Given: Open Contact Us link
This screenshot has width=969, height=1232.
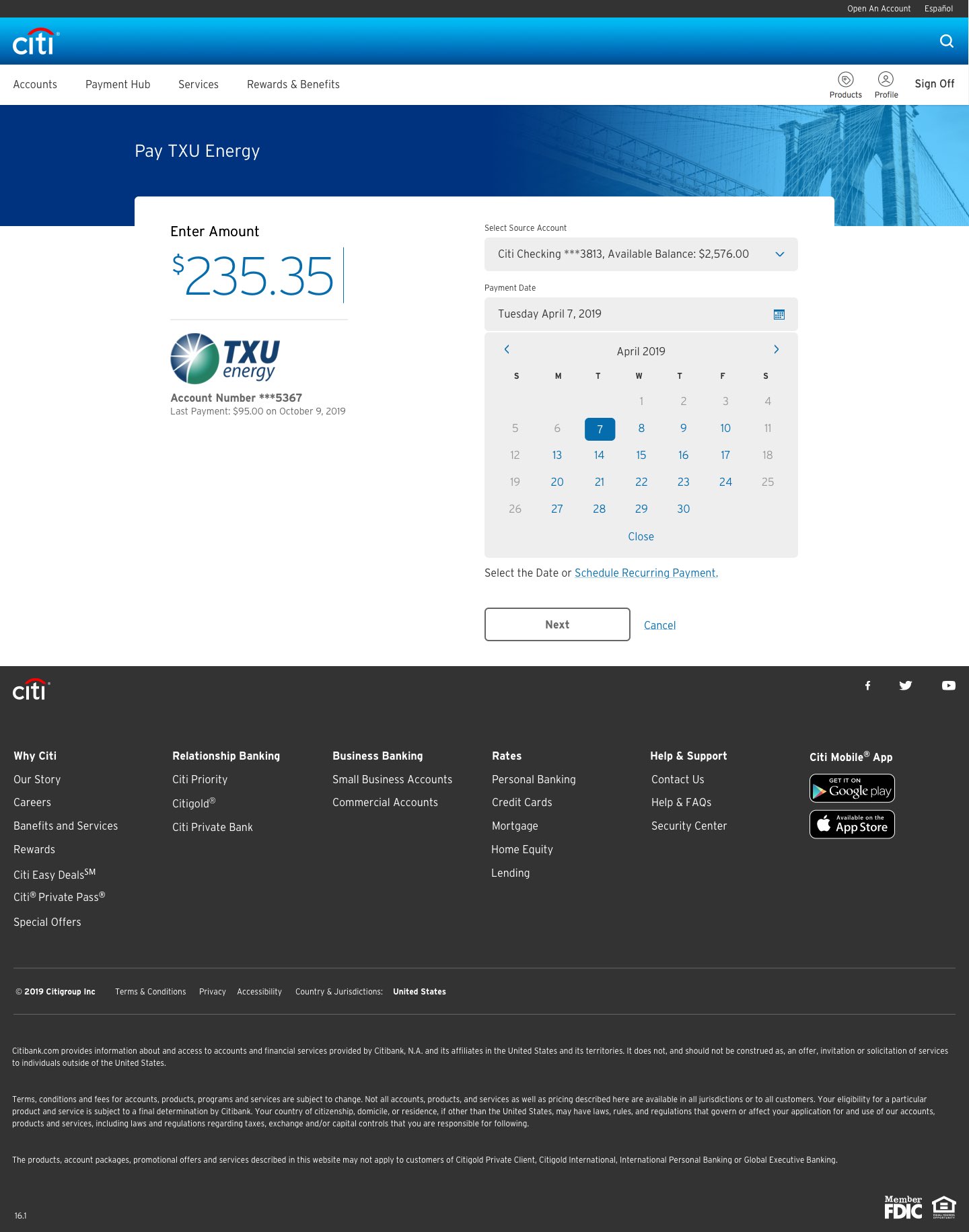Looking at the screenshot, I should pyautogui.click(x=678, y=779).
